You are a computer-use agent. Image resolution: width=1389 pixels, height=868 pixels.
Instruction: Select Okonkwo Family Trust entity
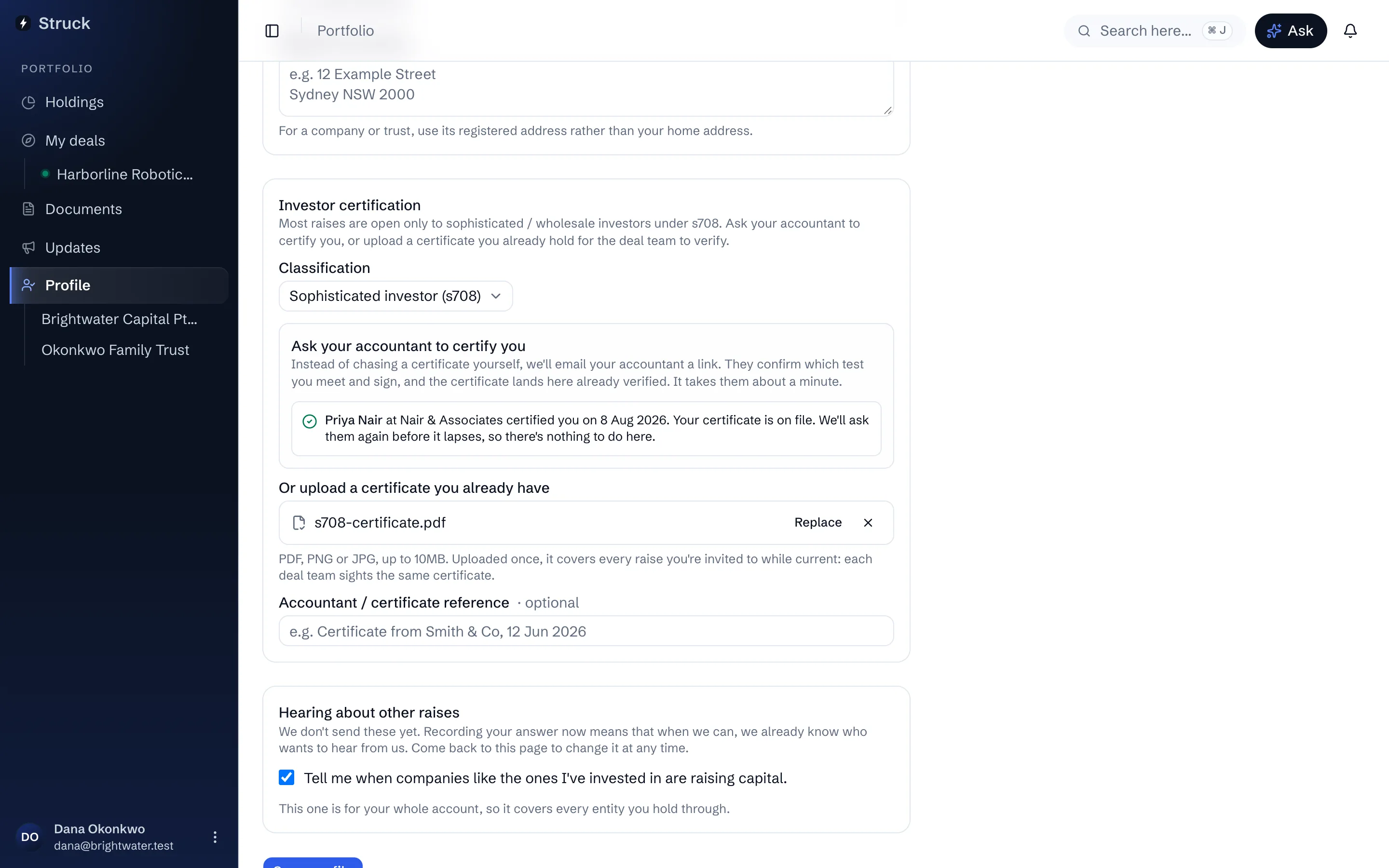115,350
